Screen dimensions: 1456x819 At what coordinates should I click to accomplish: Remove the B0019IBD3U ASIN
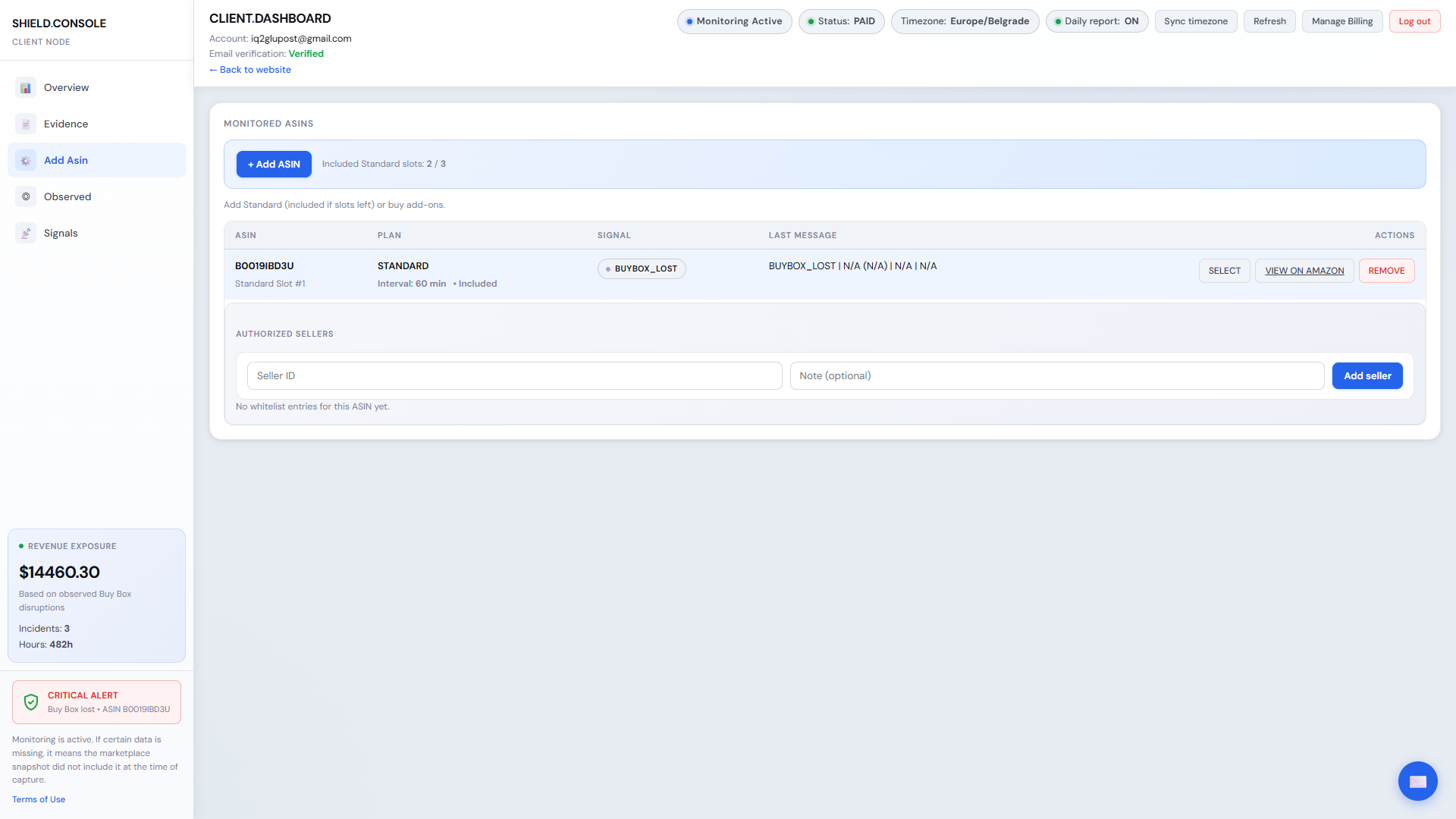click(1385, 271)
